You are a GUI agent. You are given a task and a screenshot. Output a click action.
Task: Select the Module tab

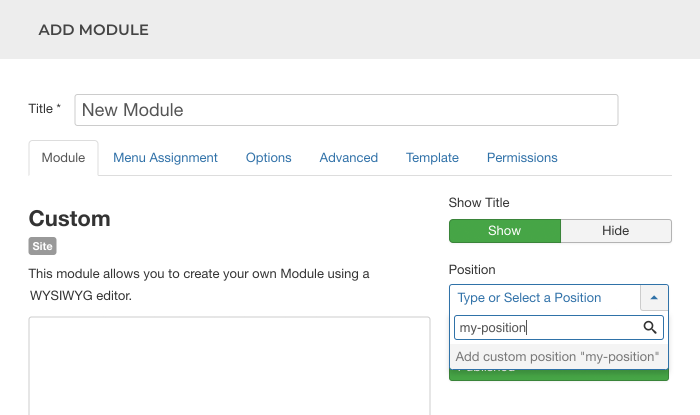pos(63,158)
